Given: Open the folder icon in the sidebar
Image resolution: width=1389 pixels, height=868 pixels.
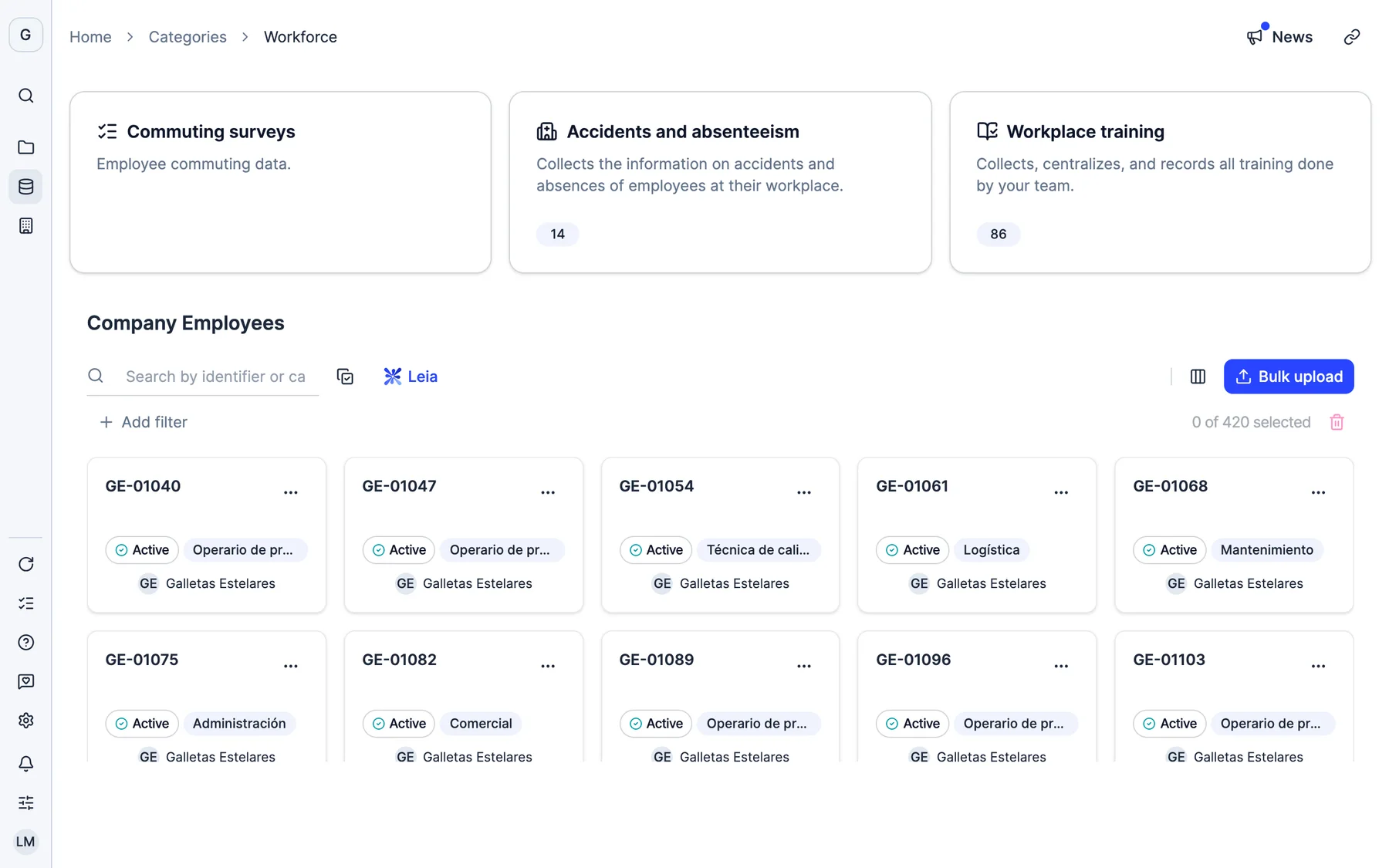Looking at the screenshot, I should point(25,147).
